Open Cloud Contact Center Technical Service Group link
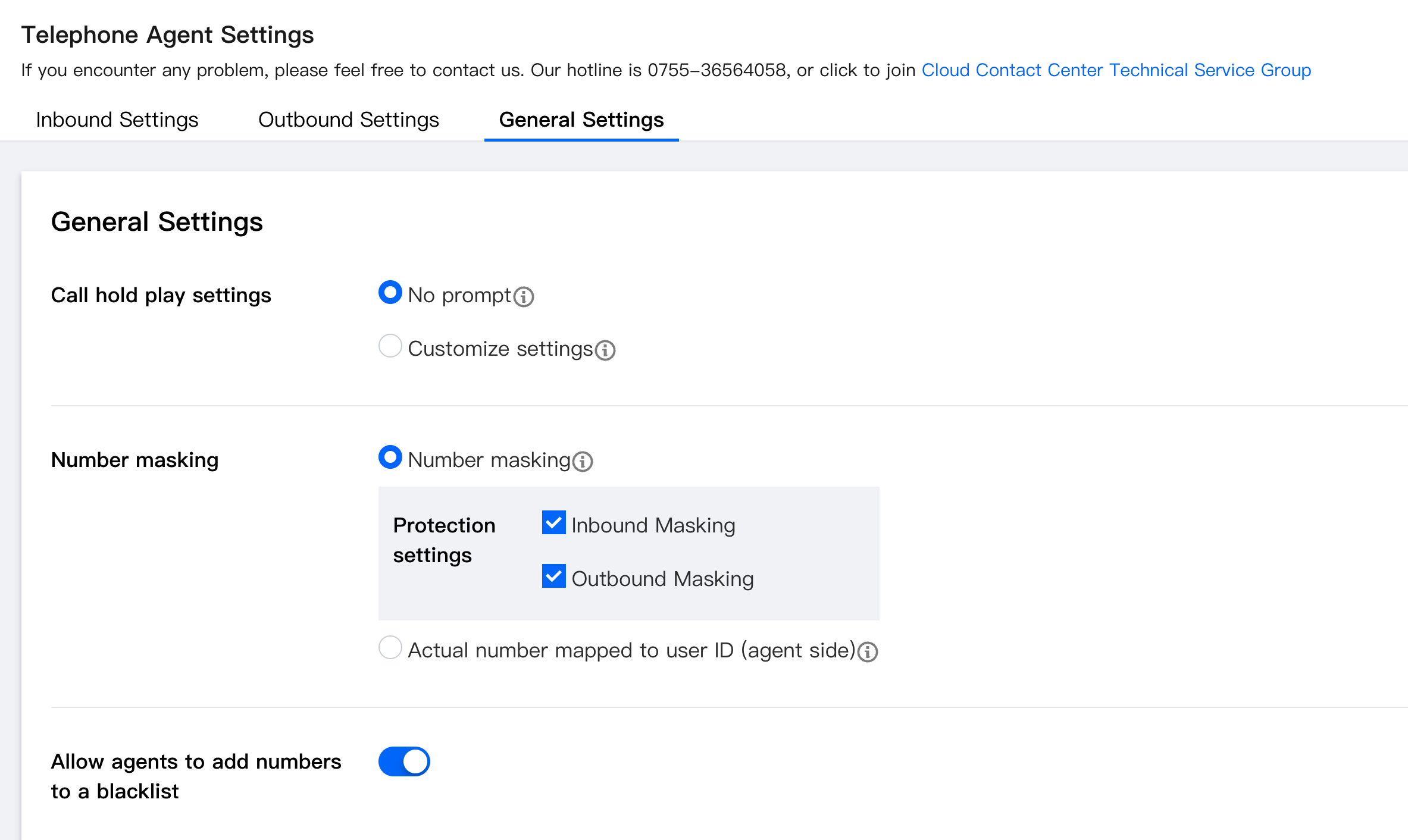The width and height of the screenshot is (1408, 840). click(1116, 70)
